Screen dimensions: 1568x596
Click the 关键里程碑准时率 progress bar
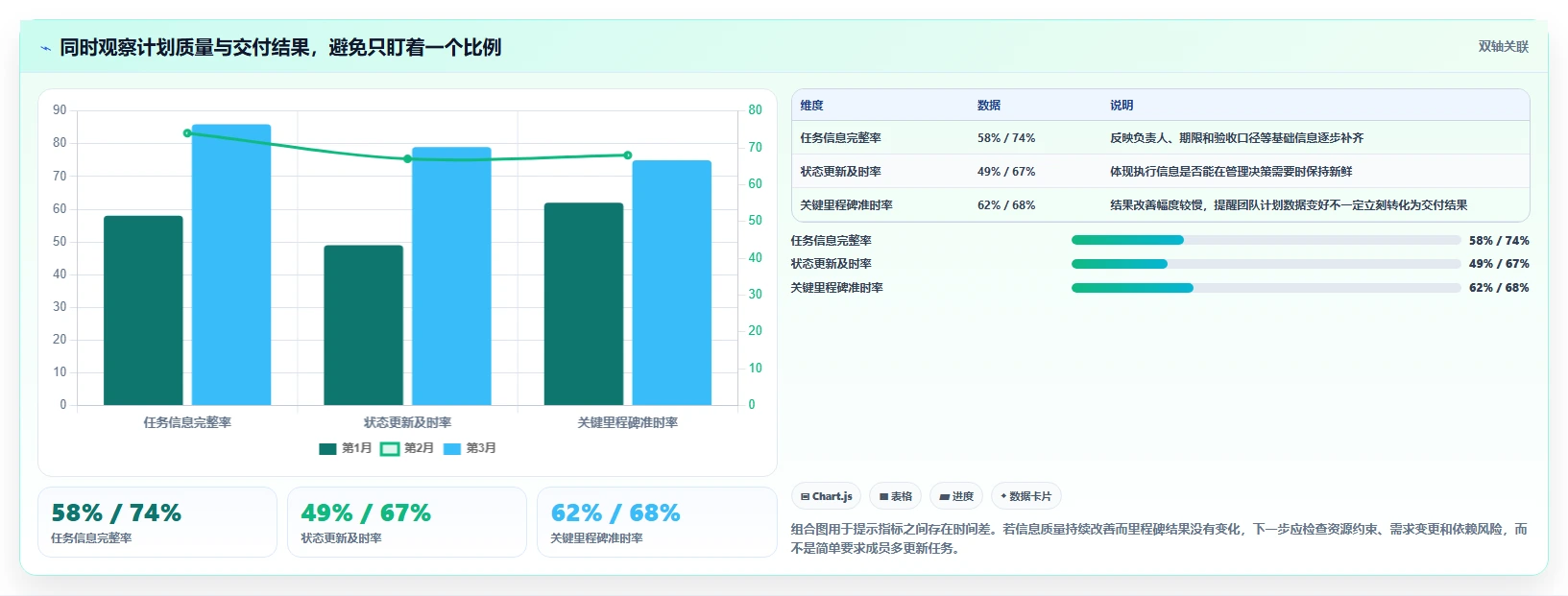pos(1266,288)
